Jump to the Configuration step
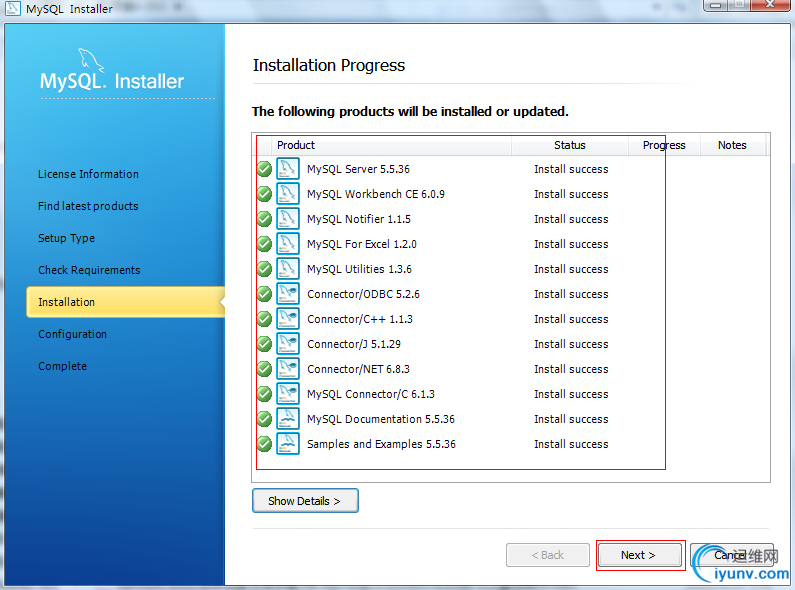 pyautogui.click(x=73, y=334)
